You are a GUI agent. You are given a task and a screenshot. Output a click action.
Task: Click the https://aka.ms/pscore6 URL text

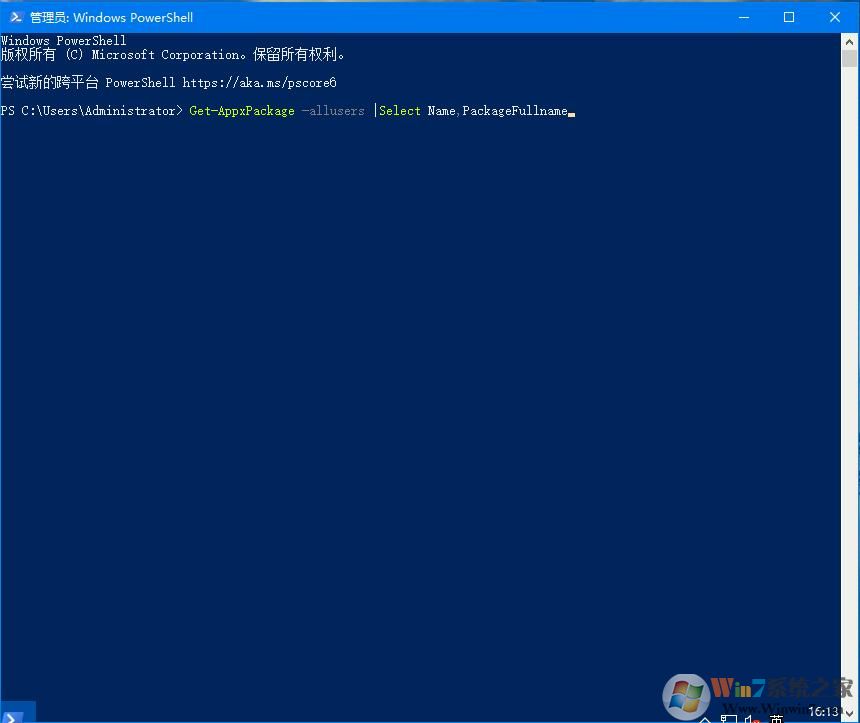coord(259,83)
